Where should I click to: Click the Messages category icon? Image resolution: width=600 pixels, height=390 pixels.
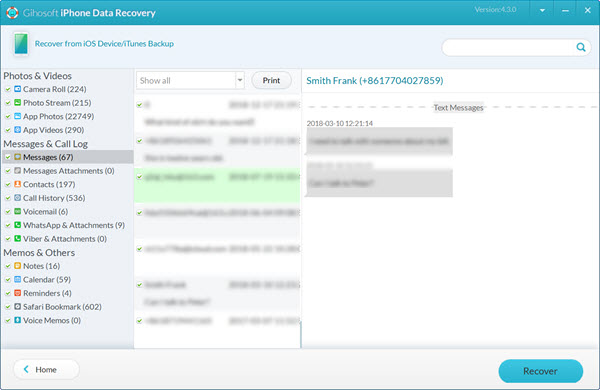pyautogui.click(x=17, y=157)
